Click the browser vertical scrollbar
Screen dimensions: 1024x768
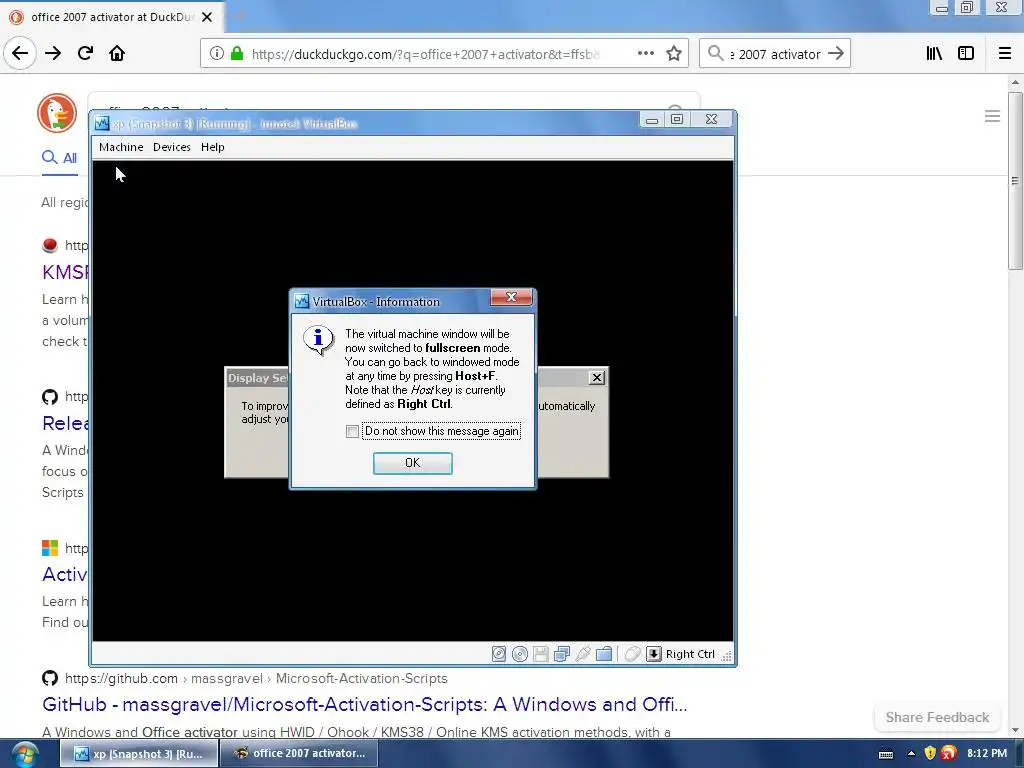click(1015, 181)
